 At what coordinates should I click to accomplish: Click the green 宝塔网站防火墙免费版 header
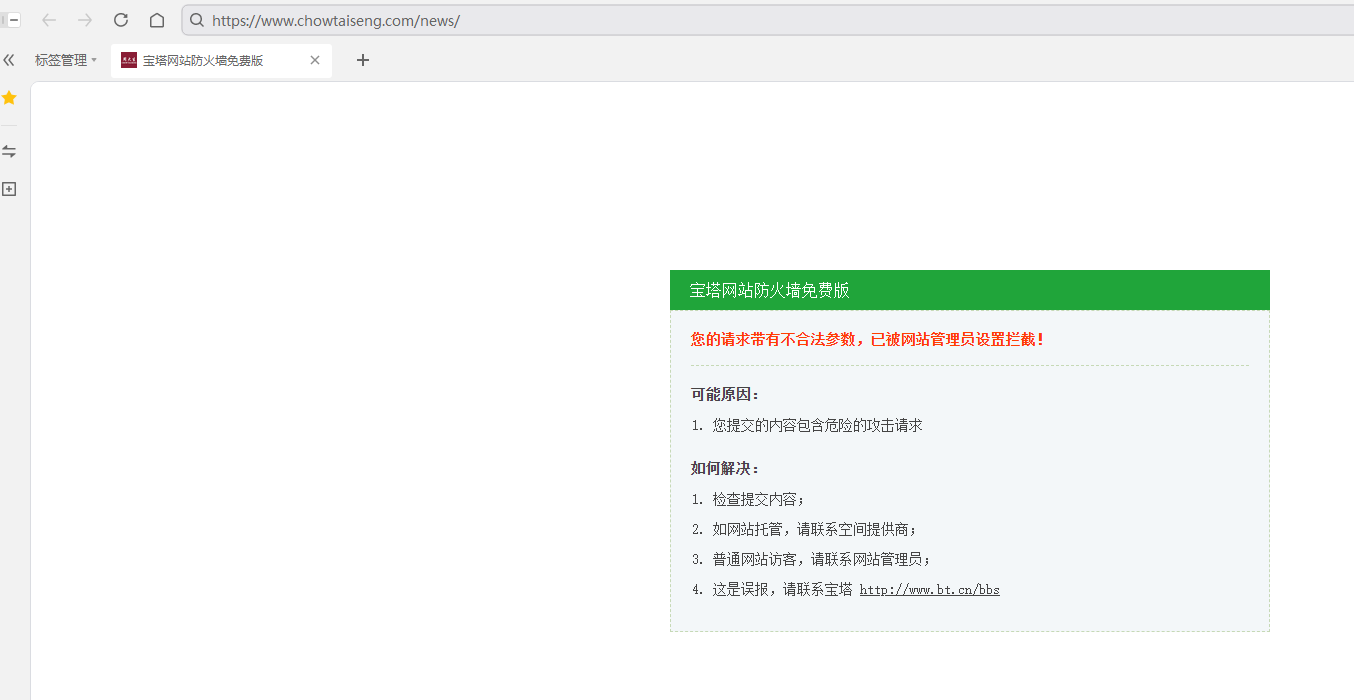pos(970,290)
